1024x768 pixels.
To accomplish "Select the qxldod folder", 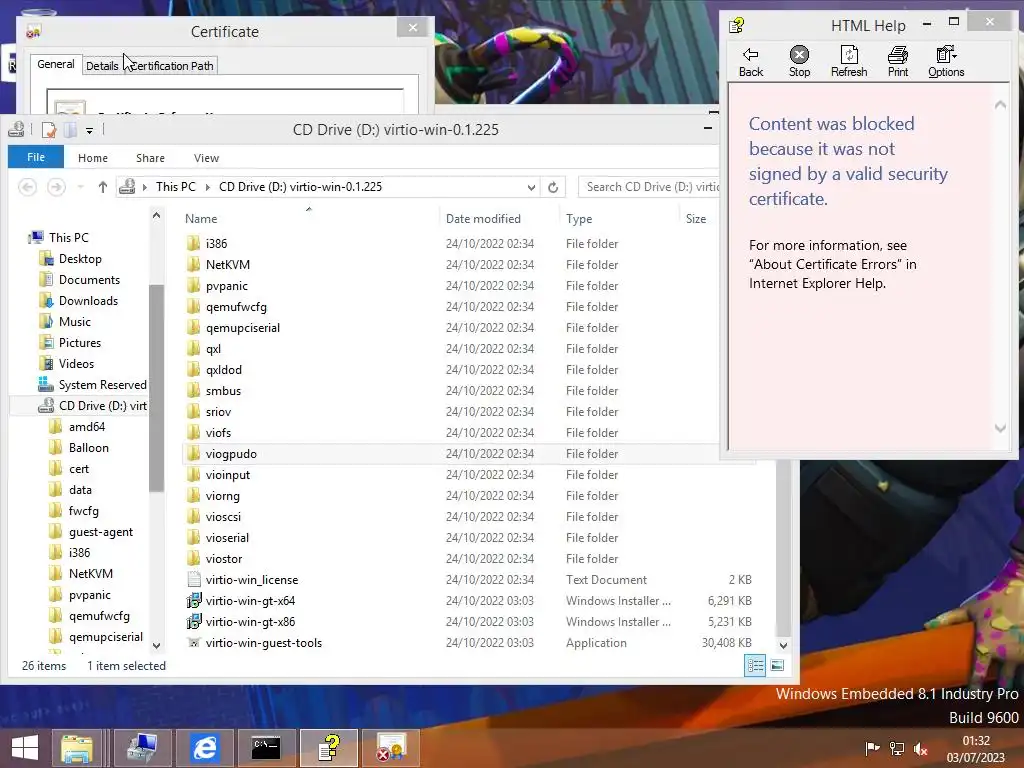I will (x=223, y=370).
